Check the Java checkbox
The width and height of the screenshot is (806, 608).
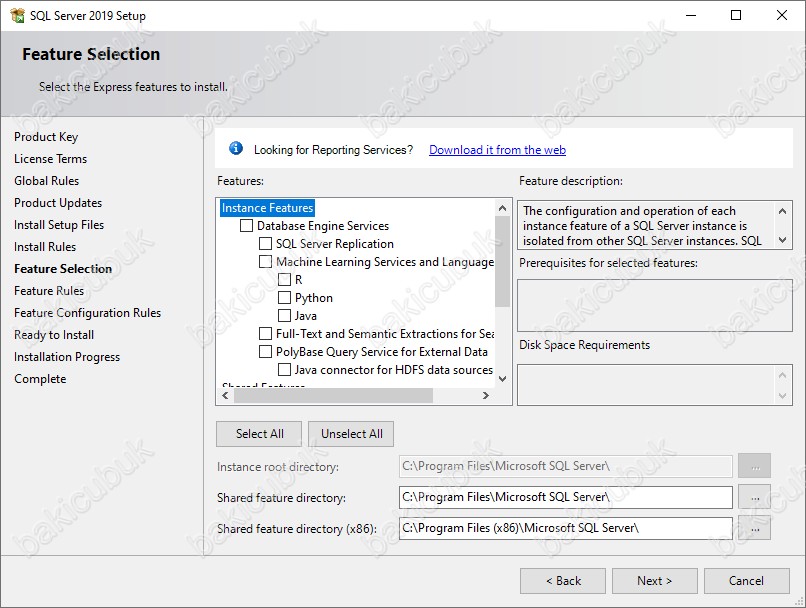pos(284,316)
